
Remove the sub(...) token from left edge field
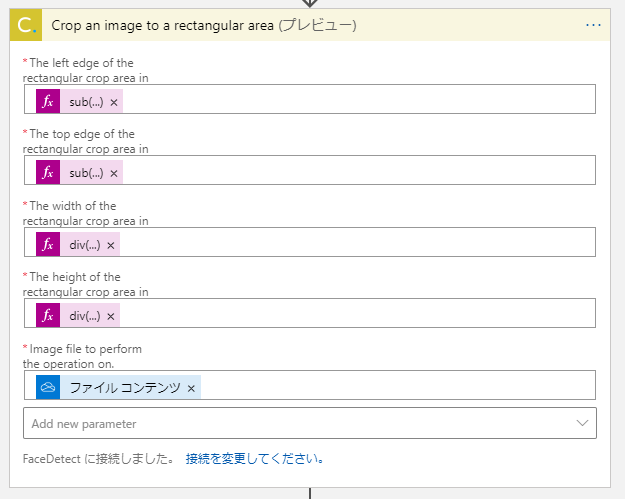point(114,102)
